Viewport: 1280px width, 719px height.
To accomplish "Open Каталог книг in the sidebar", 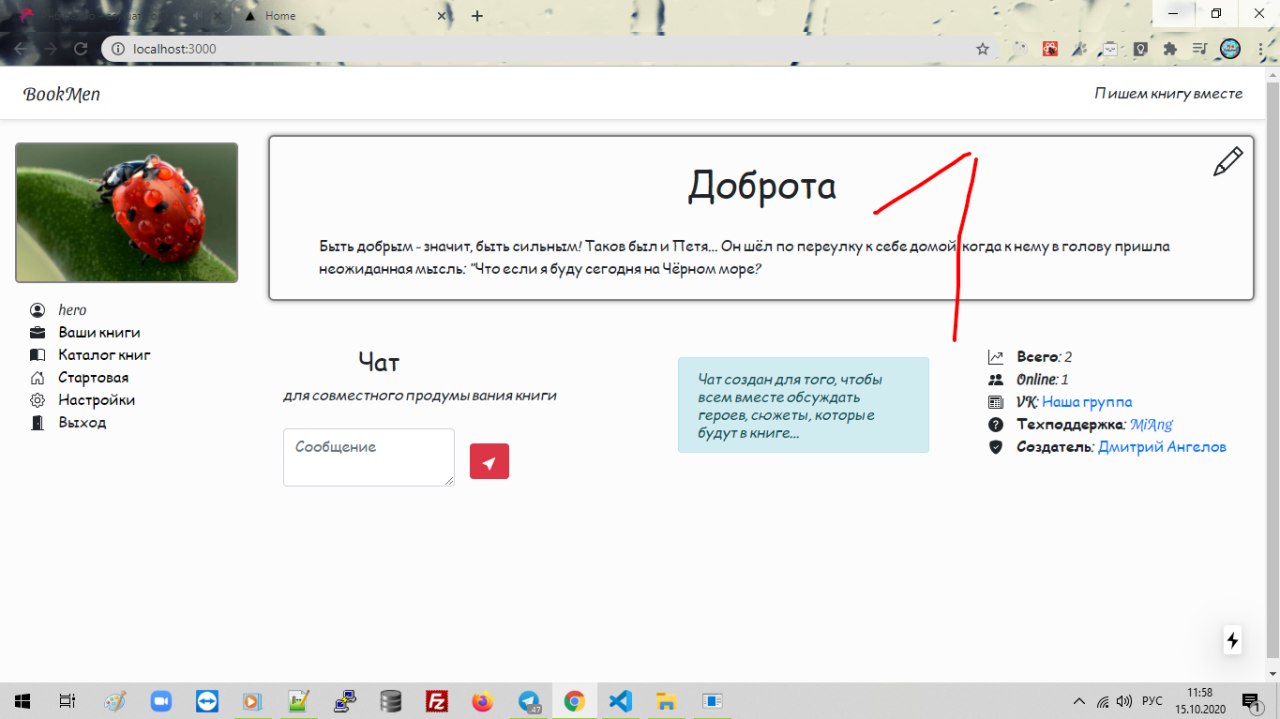I will point(104,355).
